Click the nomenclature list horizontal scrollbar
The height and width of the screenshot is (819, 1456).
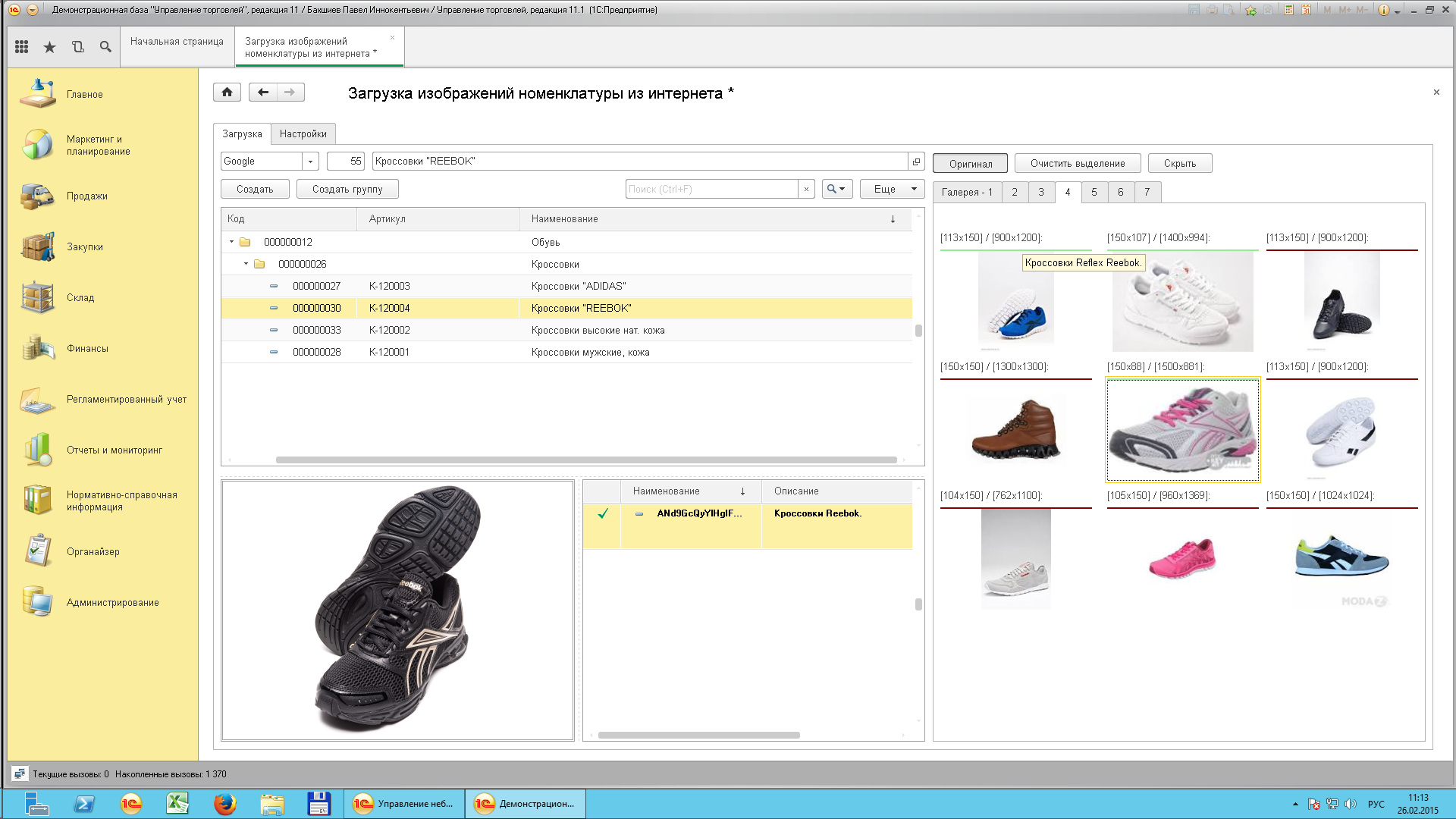(586, 460)
